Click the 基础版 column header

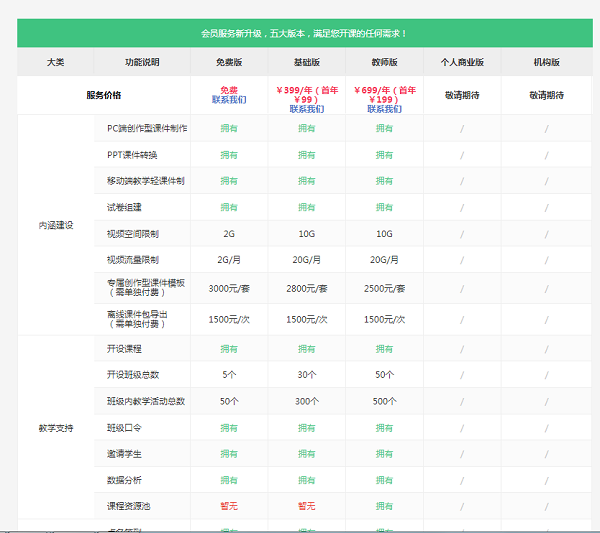(307, 62)
